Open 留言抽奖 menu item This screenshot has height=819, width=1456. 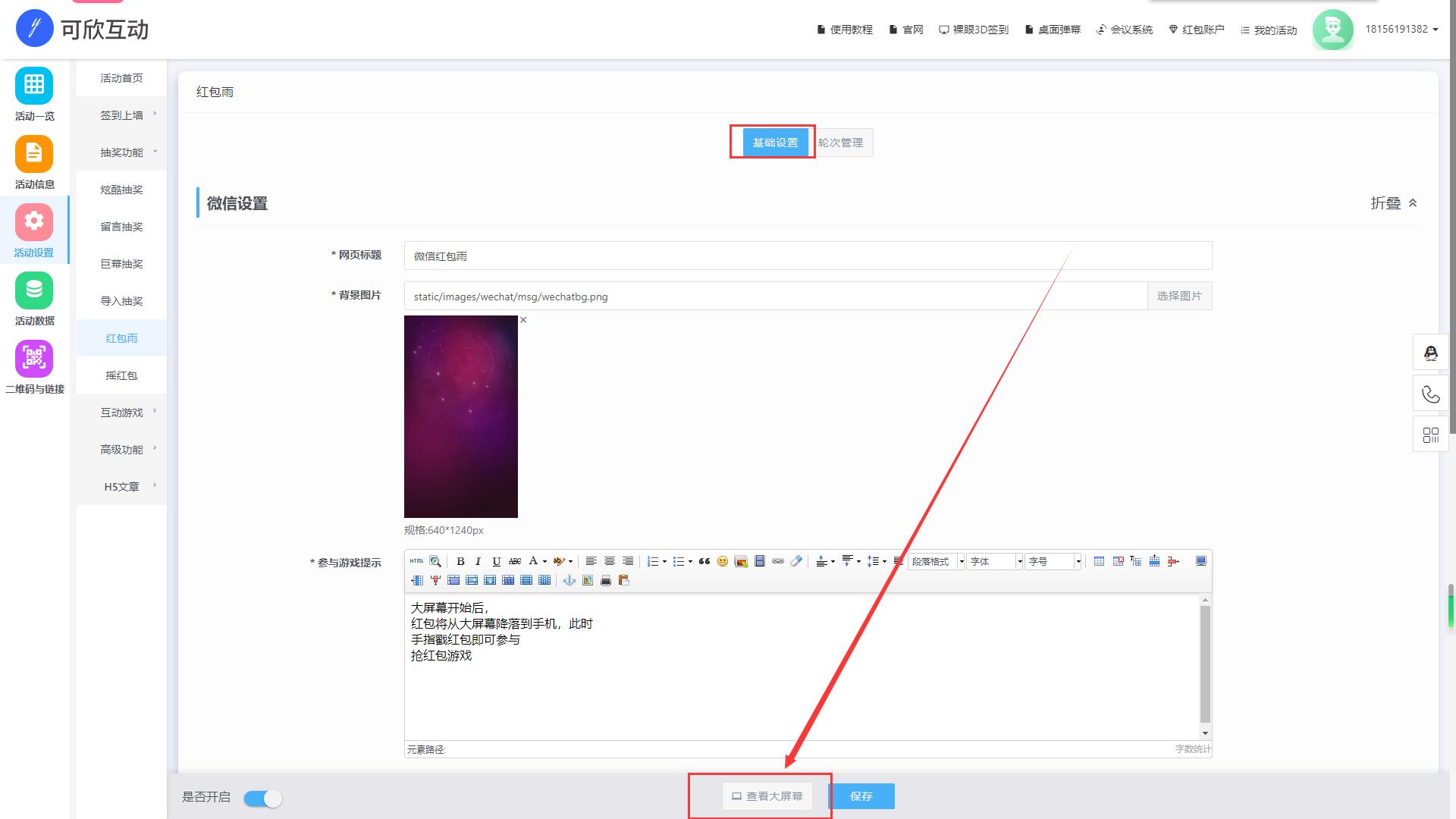tap(121, 227)
